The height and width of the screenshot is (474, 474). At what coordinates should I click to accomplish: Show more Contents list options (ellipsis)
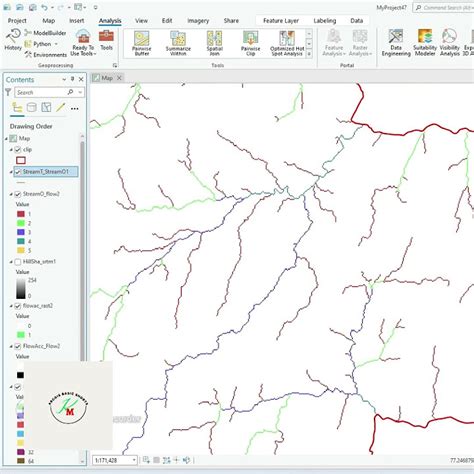[75, 108]
